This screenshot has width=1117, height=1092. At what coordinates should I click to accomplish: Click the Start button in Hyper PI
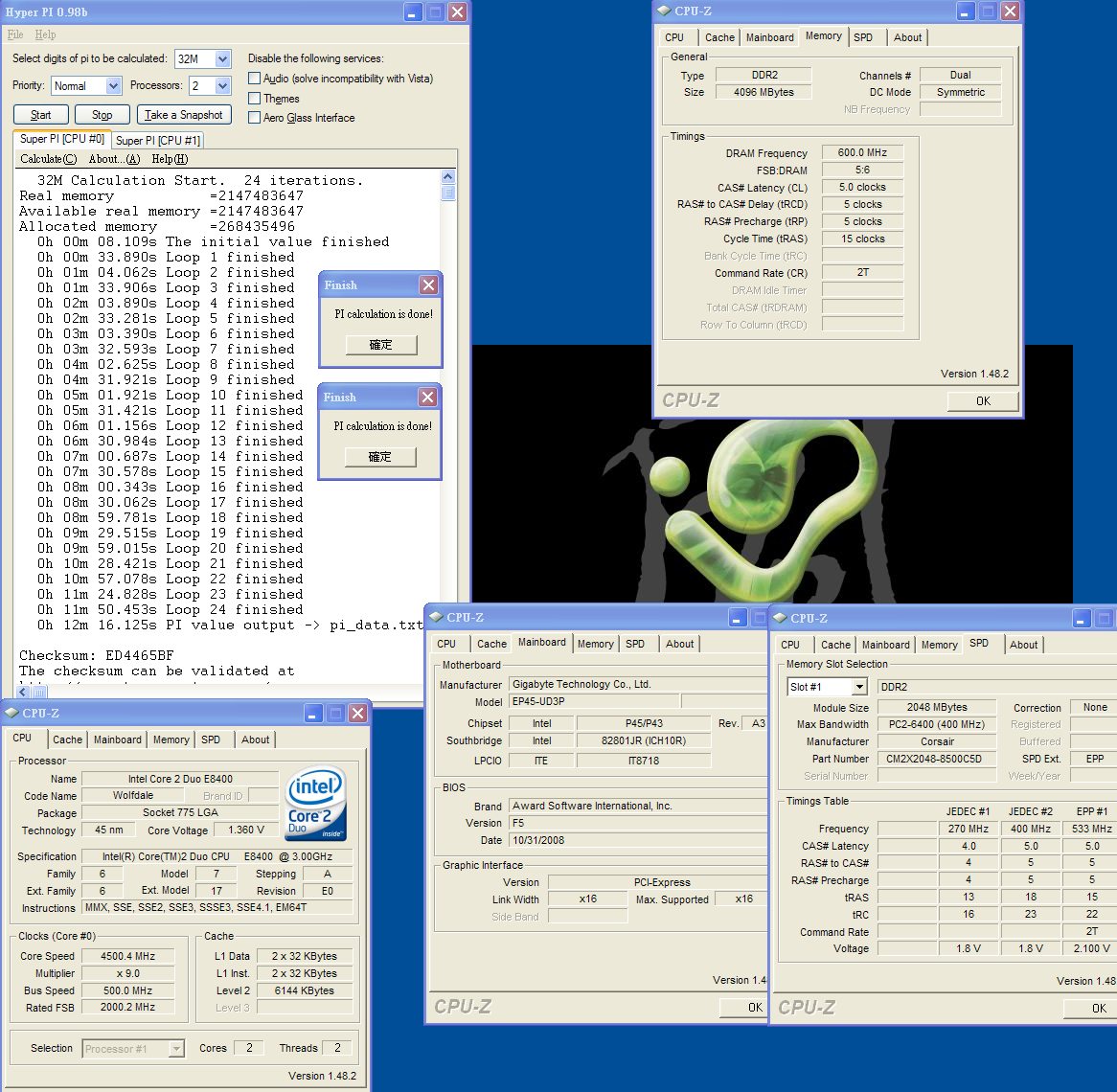41,115
